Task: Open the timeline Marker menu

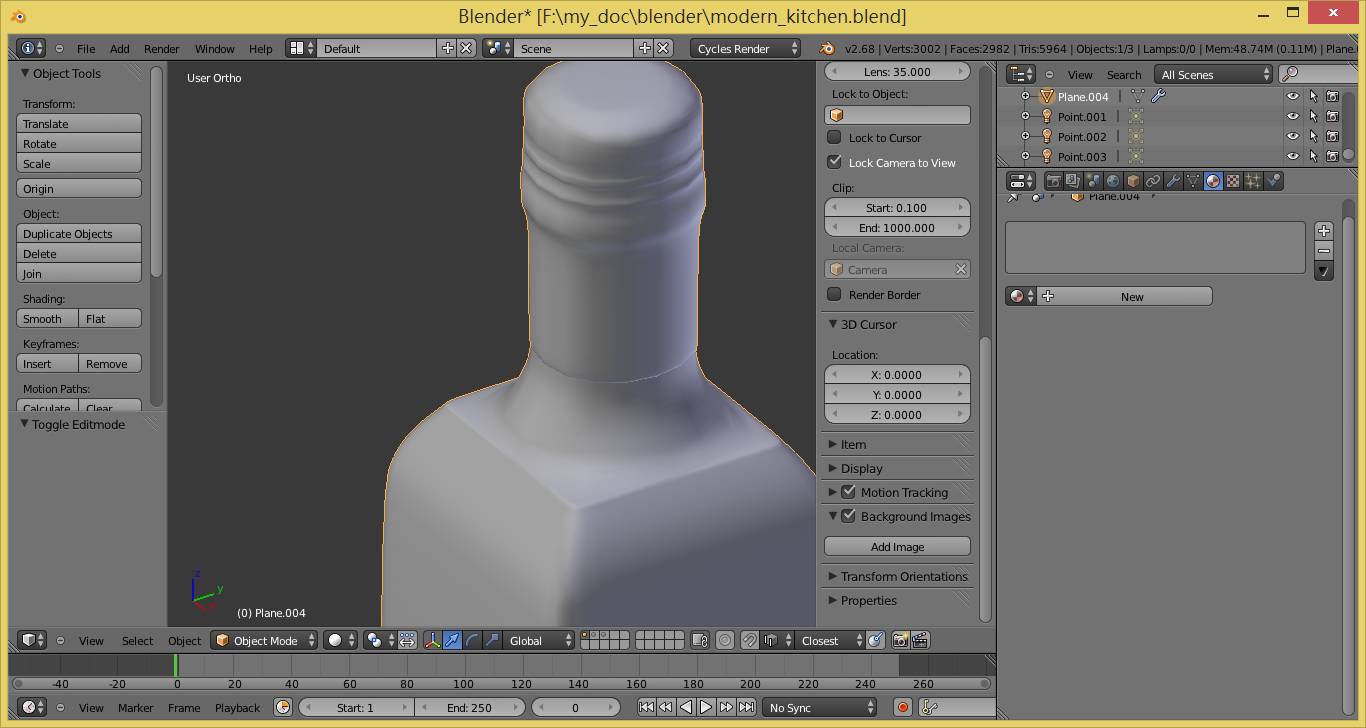Action: [135, 707]
